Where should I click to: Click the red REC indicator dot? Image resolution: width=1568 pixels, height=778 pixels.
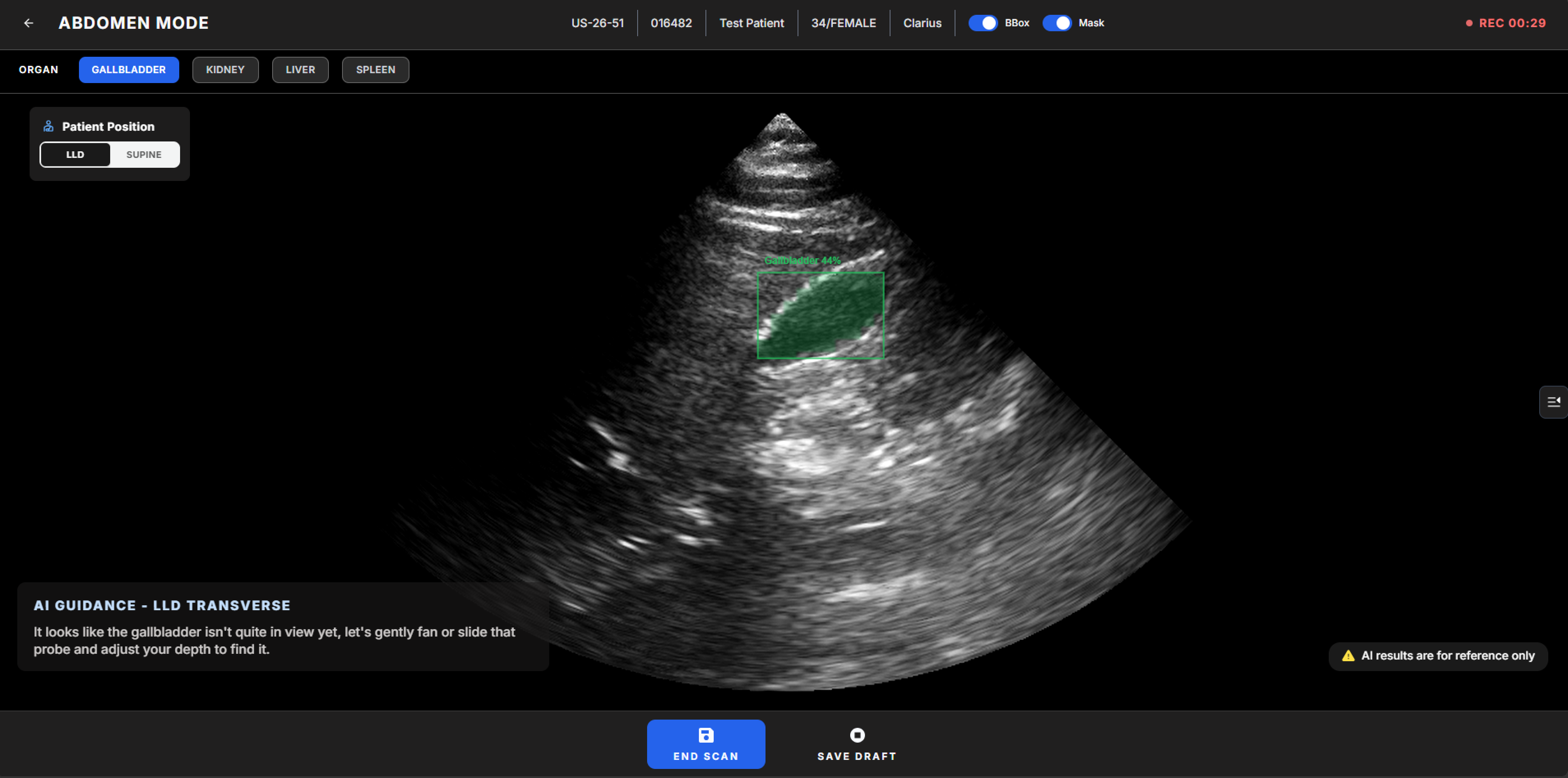[1469, 23]
